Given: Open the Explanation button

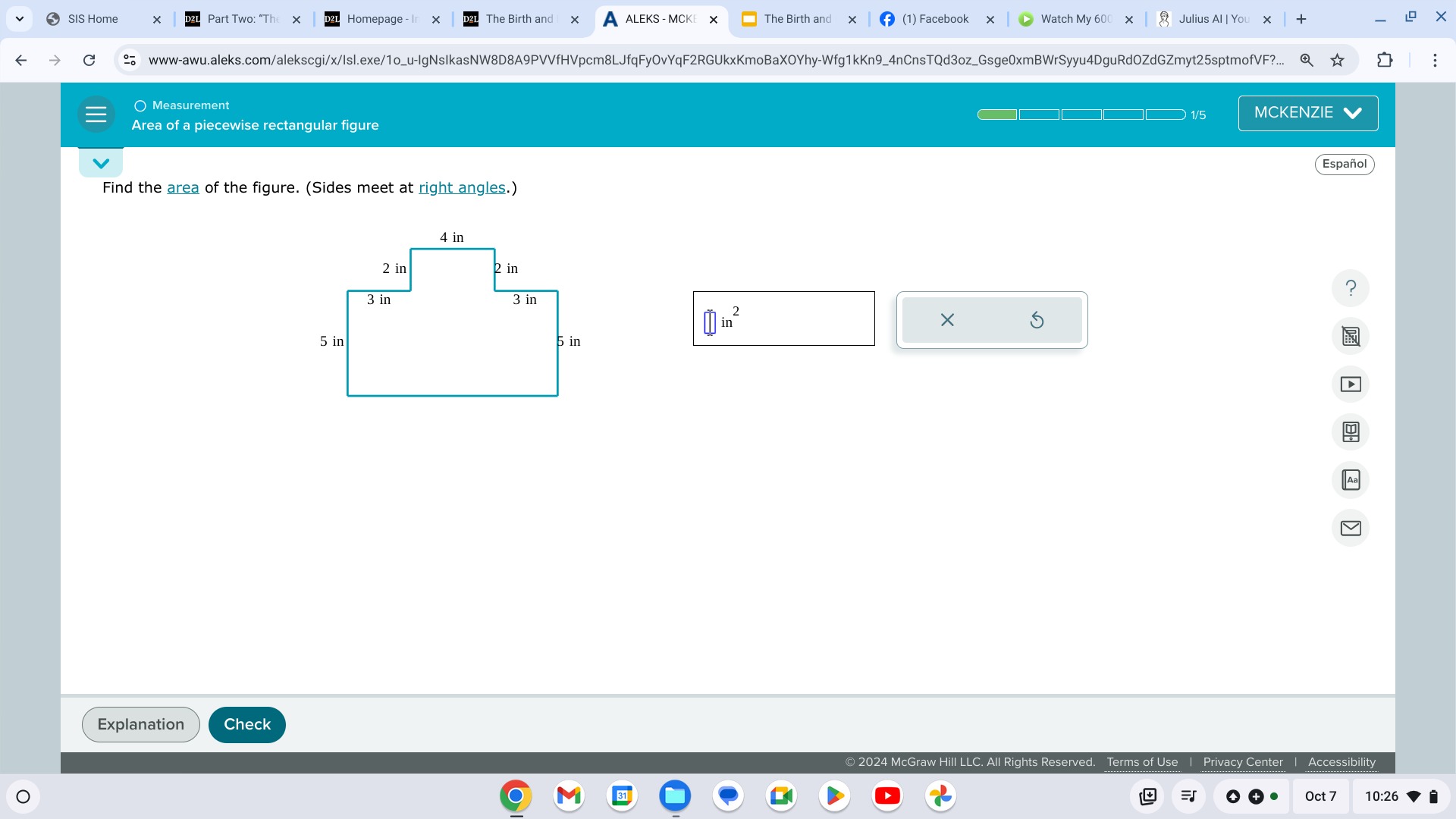Looking at the screenshot, I should pyautogui.click(x=141, y=725).
